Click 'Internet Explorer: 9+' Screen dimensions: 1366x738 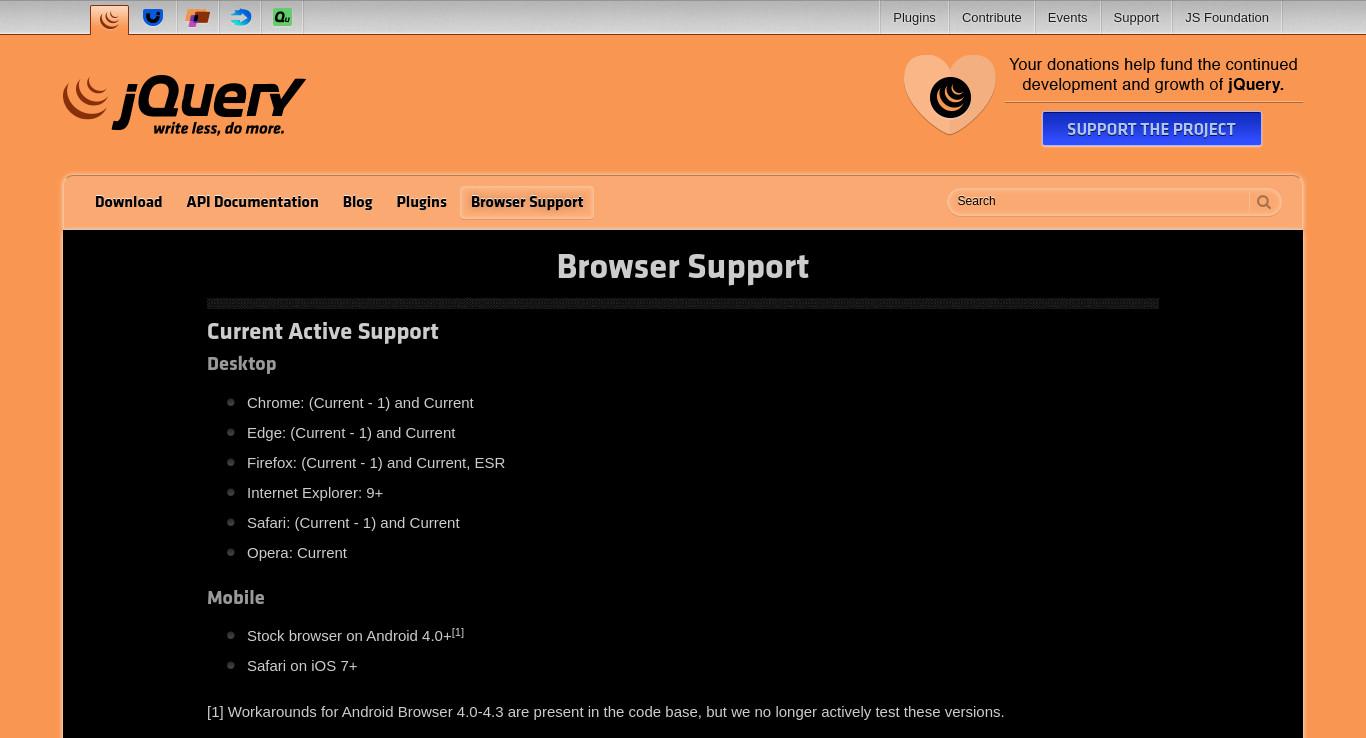tap(315, 493)
